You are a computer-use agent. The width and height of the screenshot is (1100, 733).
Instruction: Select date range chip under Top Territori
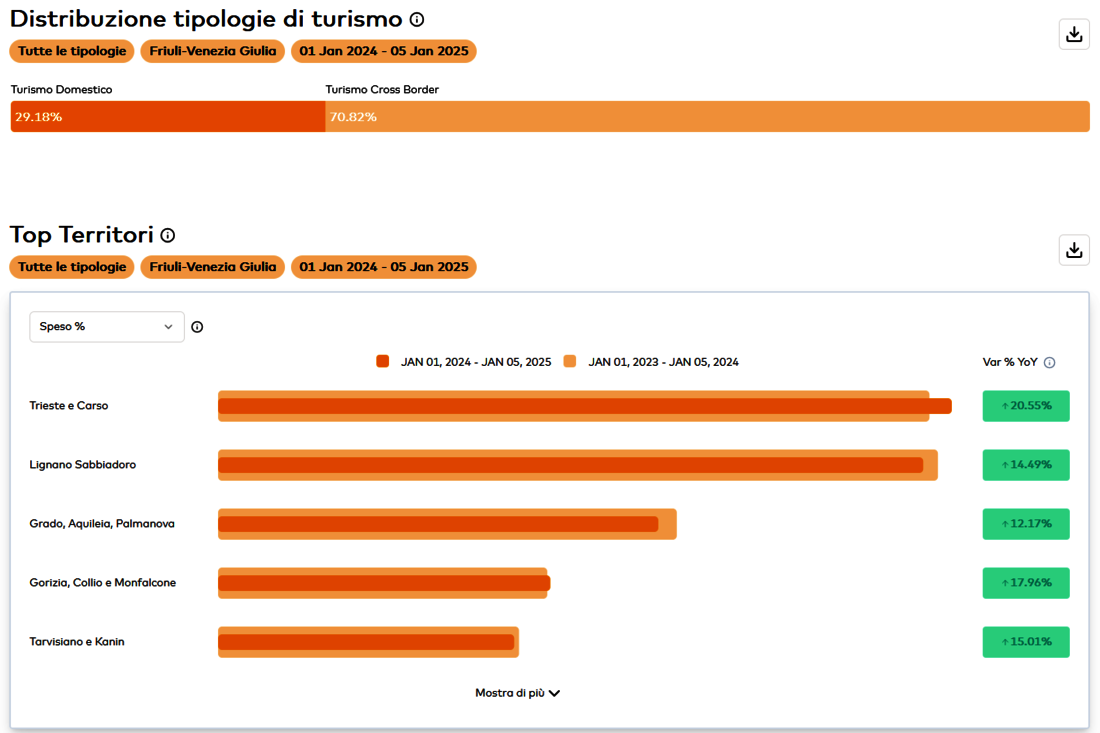[x=383, y=267]
